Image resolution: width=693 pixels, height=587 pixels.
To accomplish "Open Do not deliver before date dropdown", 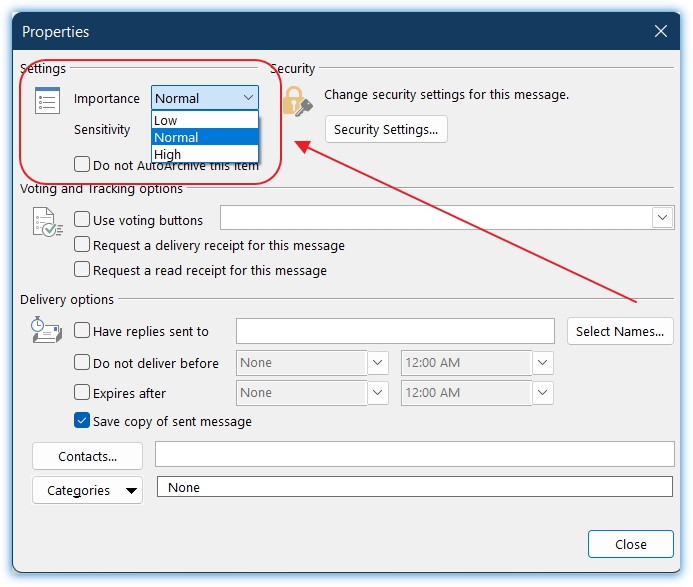I will pyautogui.click(x=377, y=363).
